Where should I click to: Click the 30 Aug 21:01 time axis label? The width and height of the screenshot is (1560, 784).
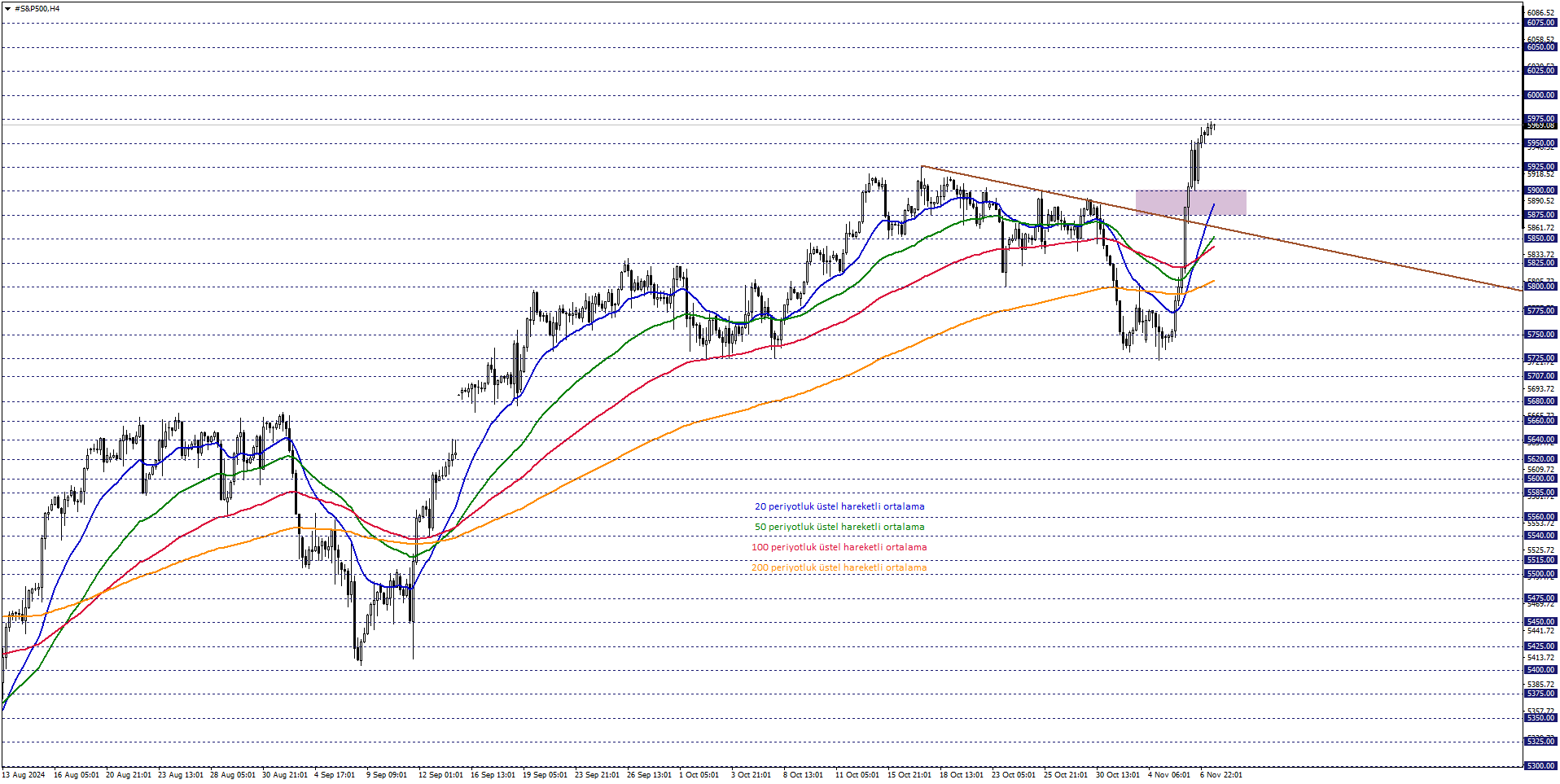[285, 775]
